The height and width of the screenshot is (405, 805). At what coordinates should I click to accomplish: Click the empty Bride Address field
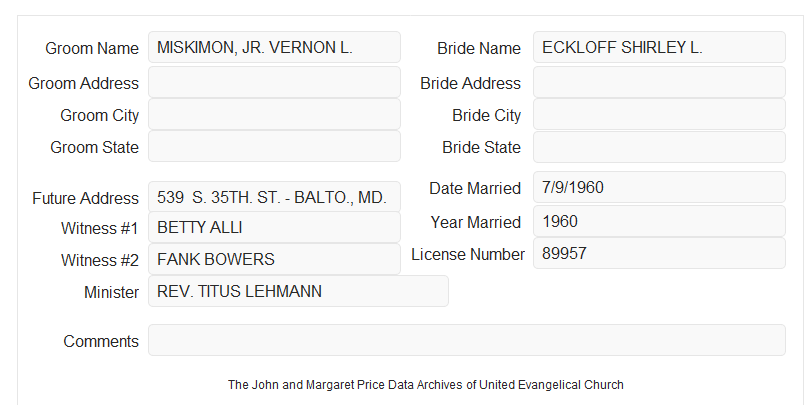tap(659, 82)
